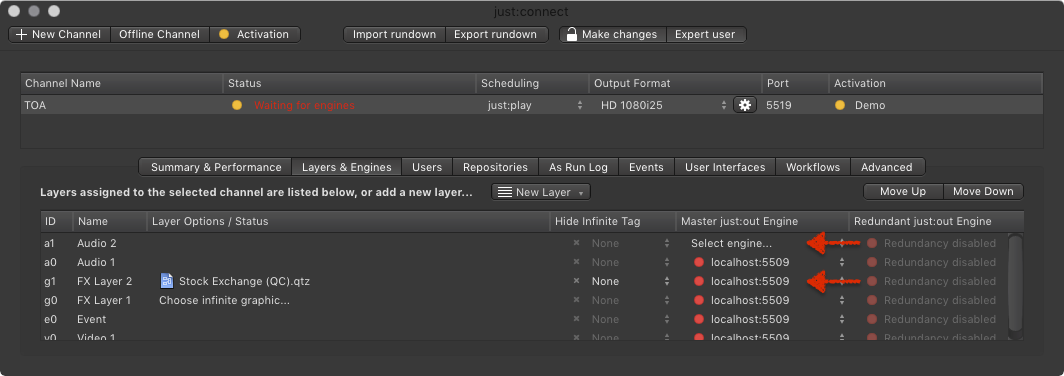
Task: Open Hide Infinite Tag dropdown for FX Layer 2
Action: click(x=630, y=281)
